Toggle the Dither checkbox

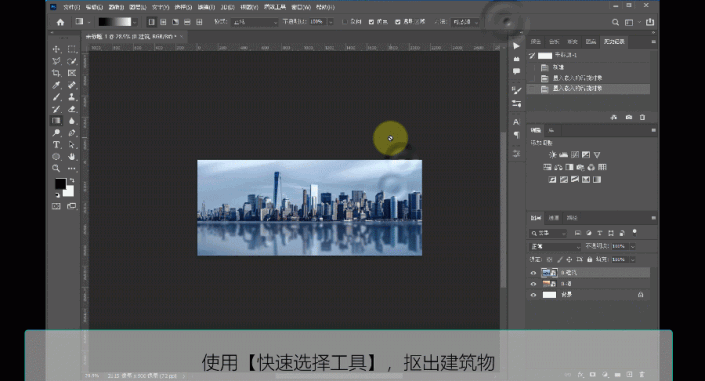pyautogui.click(x=371, y=22)
